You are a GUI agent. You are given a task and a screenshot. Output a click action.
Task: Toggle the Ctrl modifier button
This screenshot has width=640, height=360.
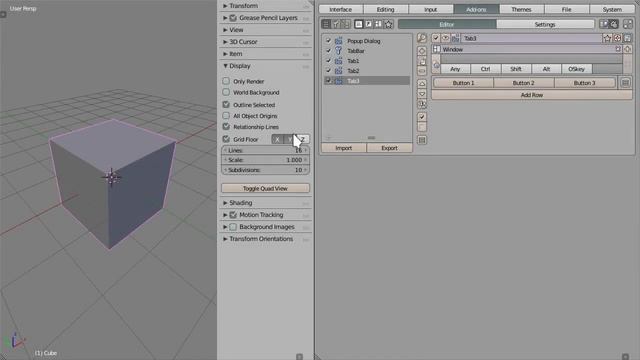[x=485, y=69]
